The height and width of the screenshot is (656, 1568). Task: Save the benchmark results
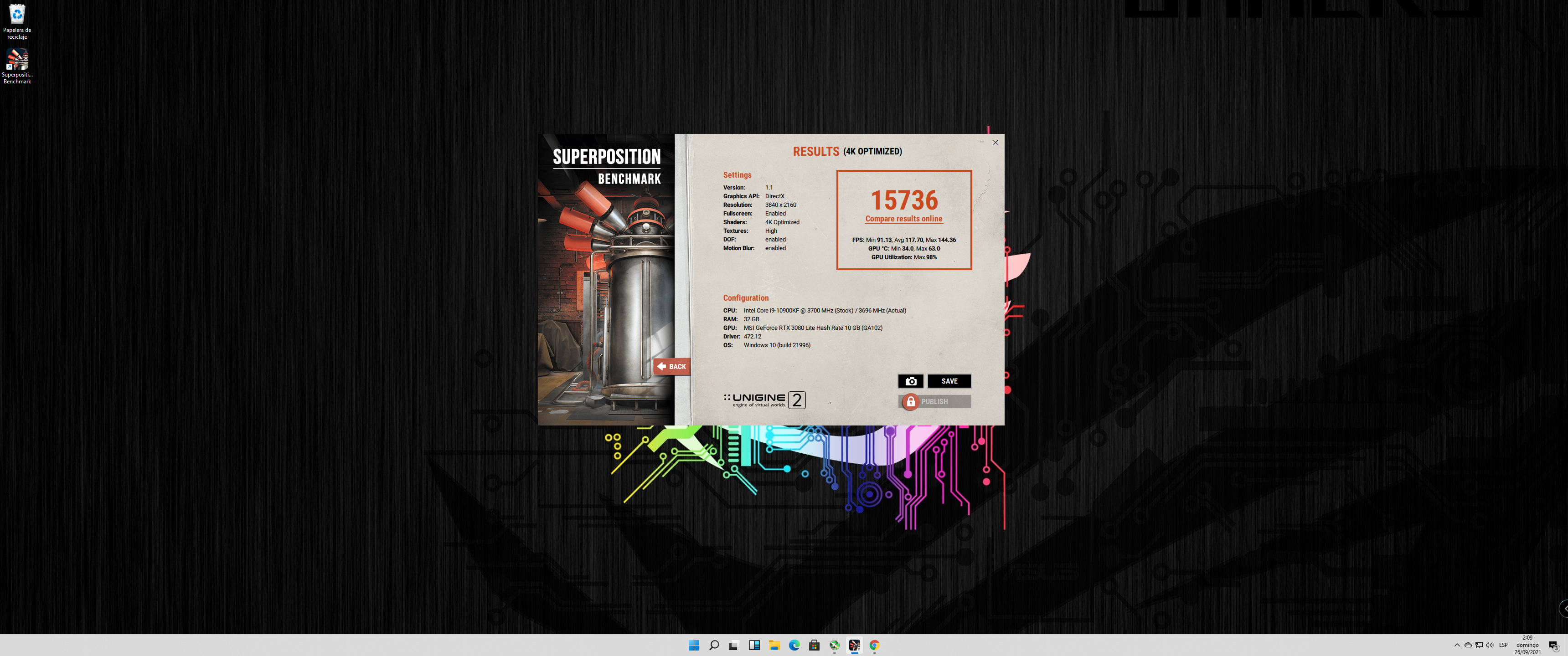[x=949, y=381]
